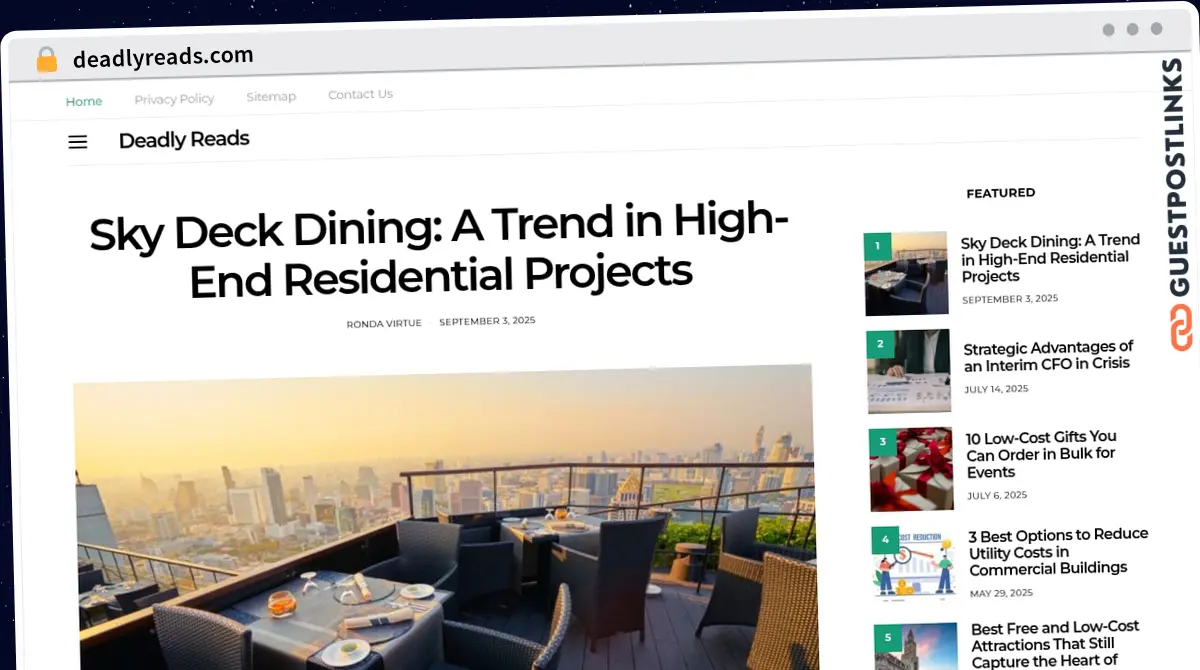Open the Privacy Policy page
The height and width of the screenshot is (670, 1200).
[174, 99]
